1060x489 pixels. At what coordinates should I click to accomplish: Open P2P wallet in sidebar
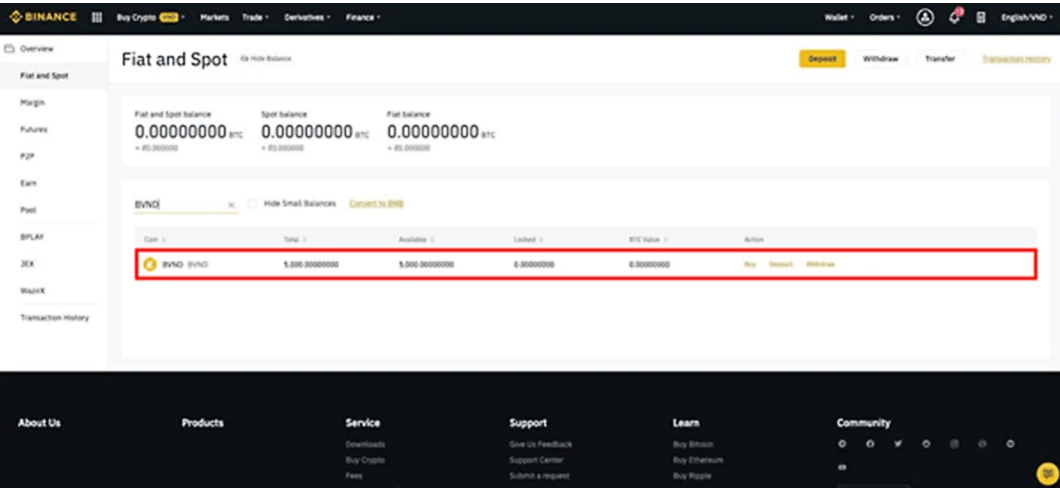point(27,156)
